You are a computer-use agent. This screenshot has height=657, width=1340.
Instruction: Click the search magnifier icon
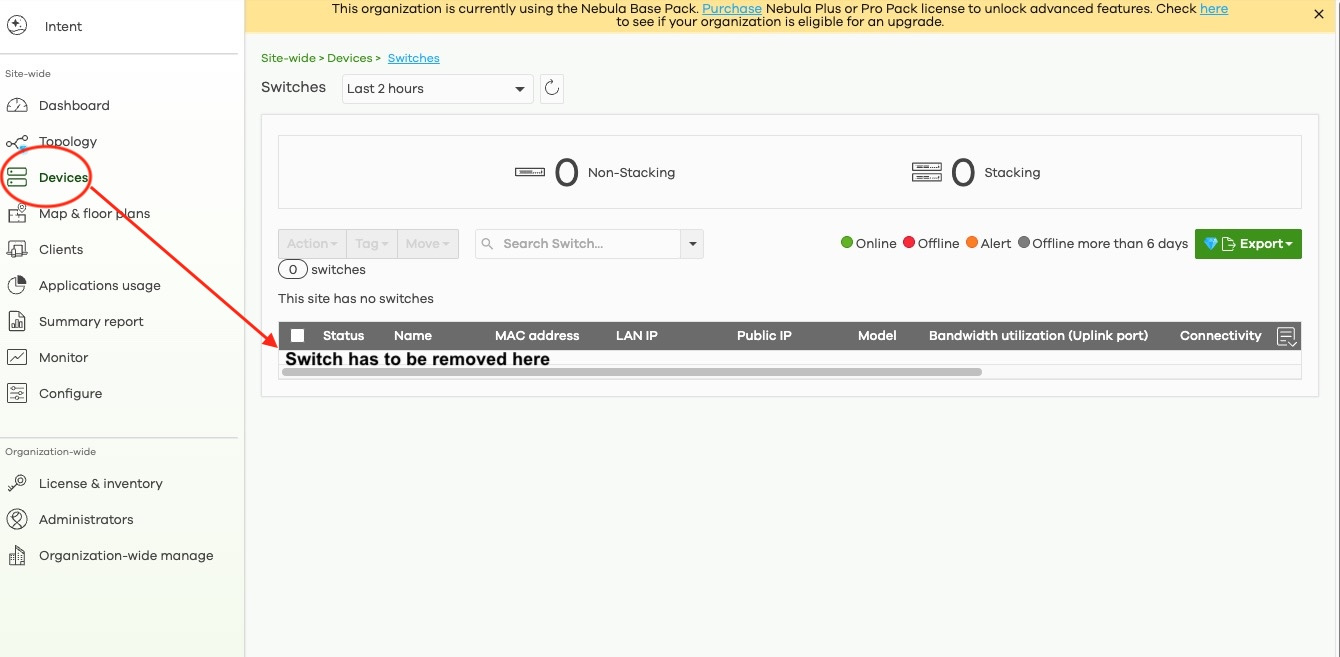coord(488,243)
